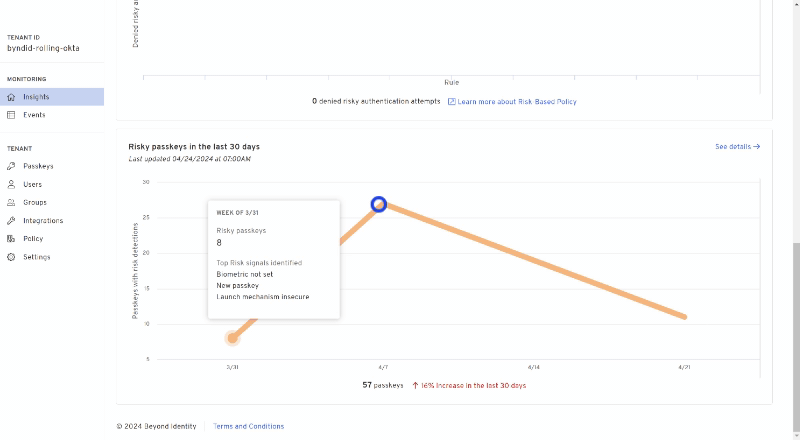Click the 3/31 data point on chart

[x=232, y=338]
